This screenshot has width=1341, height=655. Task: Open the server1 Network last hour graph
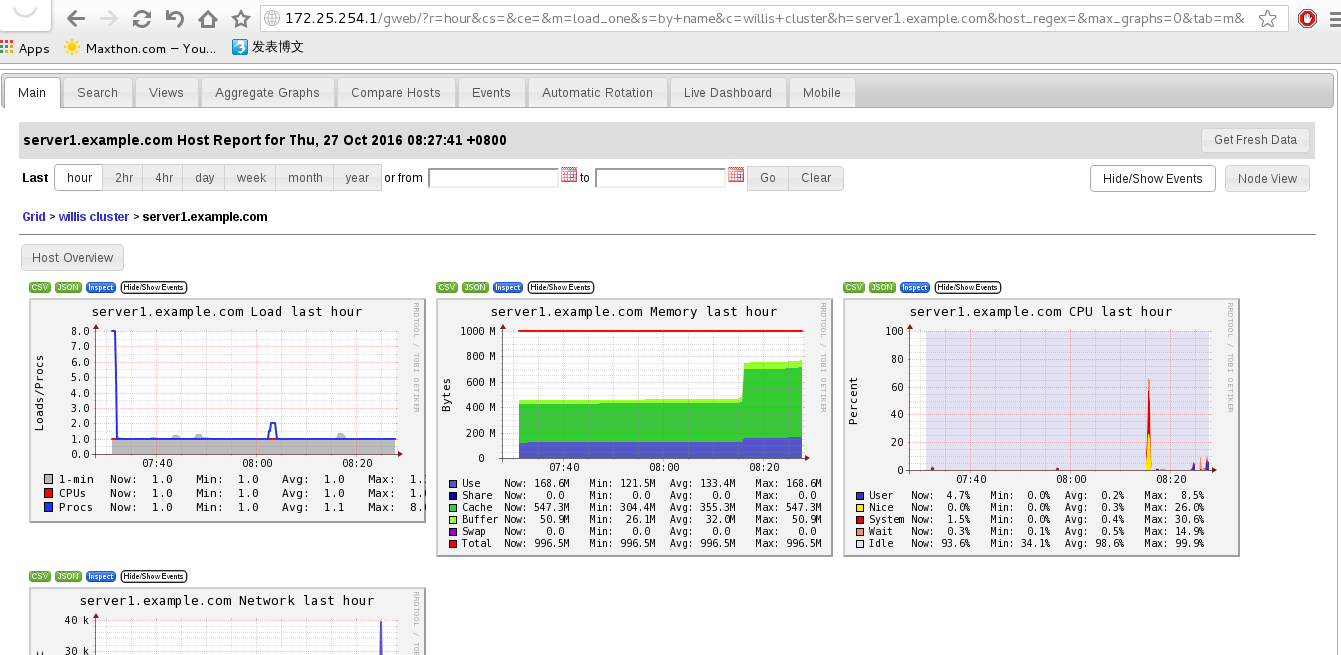[227, 621]
